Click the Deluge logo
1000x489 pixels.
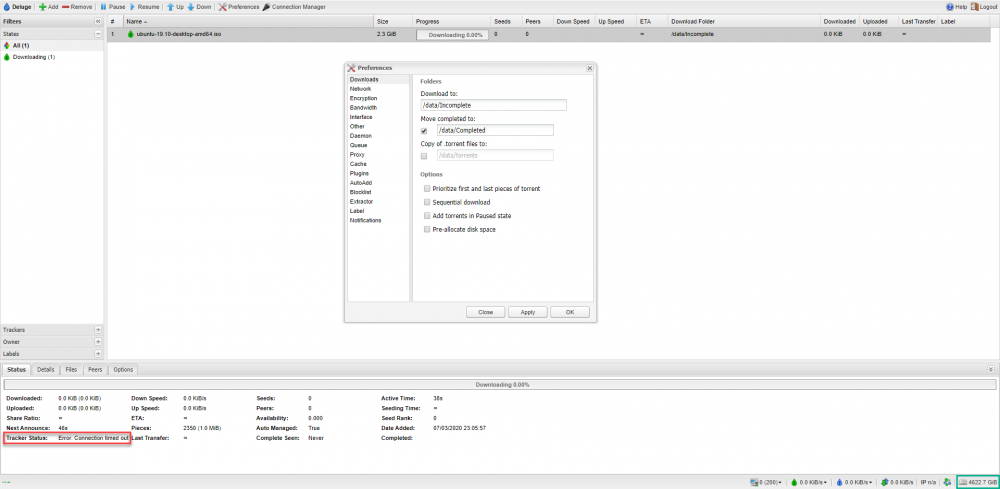pyautogui.click(x=17, y=6)
